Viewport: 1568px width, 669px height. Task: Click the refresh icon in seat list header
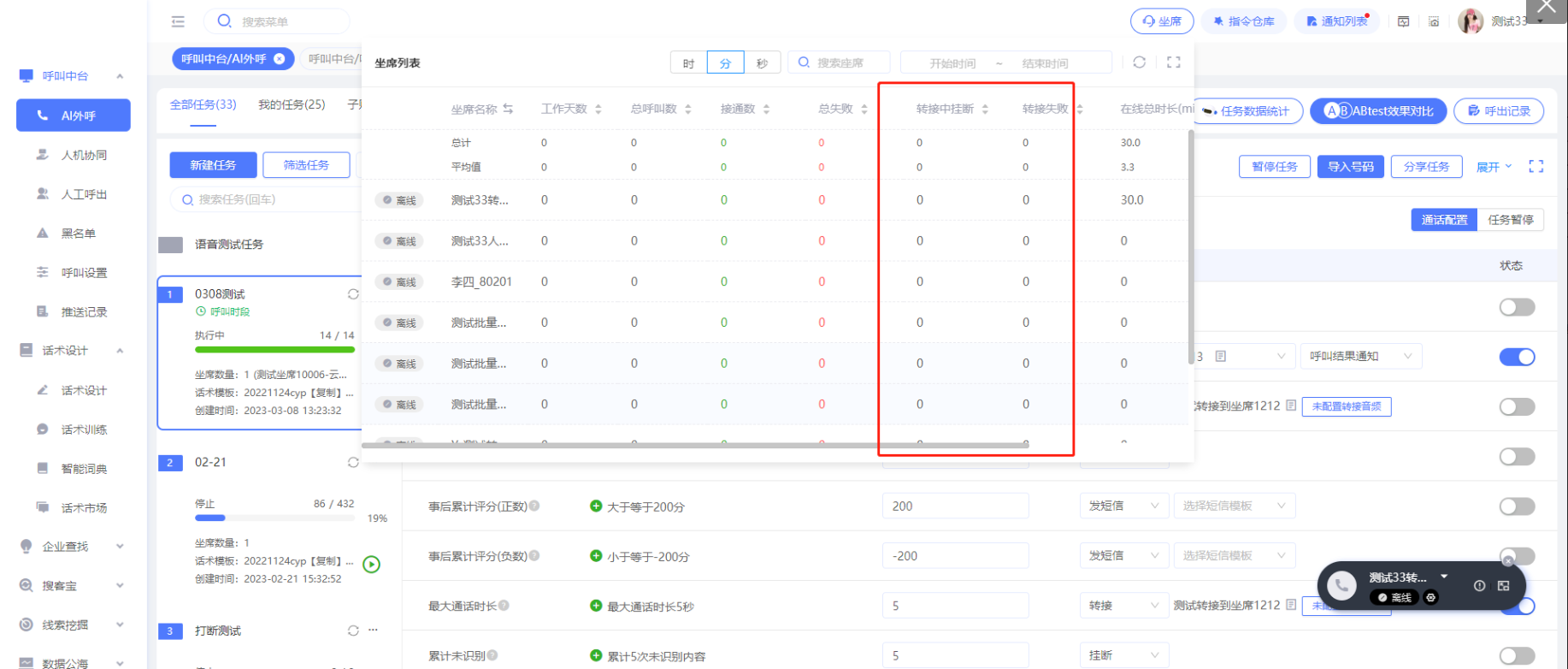1139,62
